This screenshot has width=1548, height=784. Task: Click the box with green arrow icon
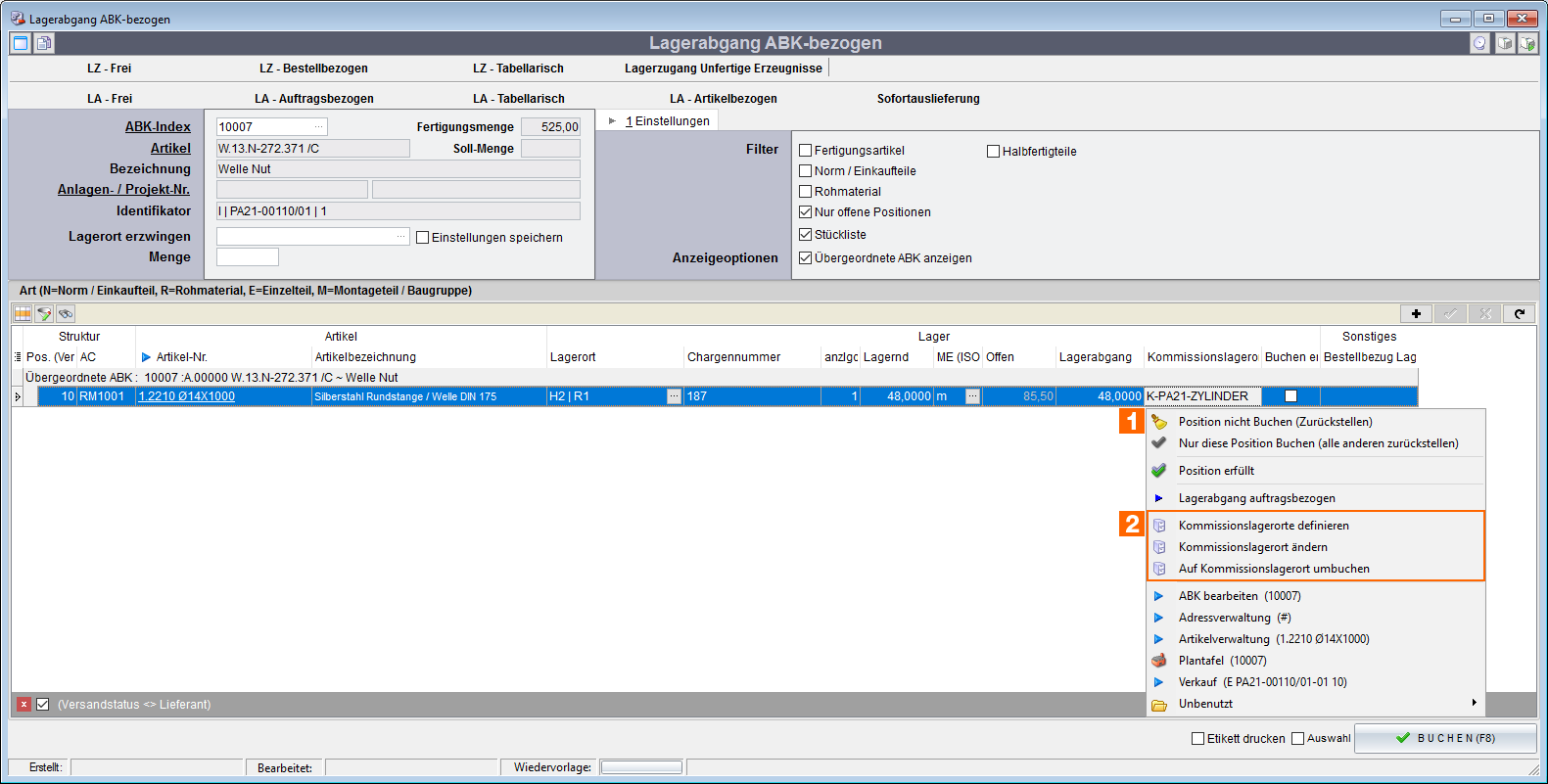tap(1527, 43)
